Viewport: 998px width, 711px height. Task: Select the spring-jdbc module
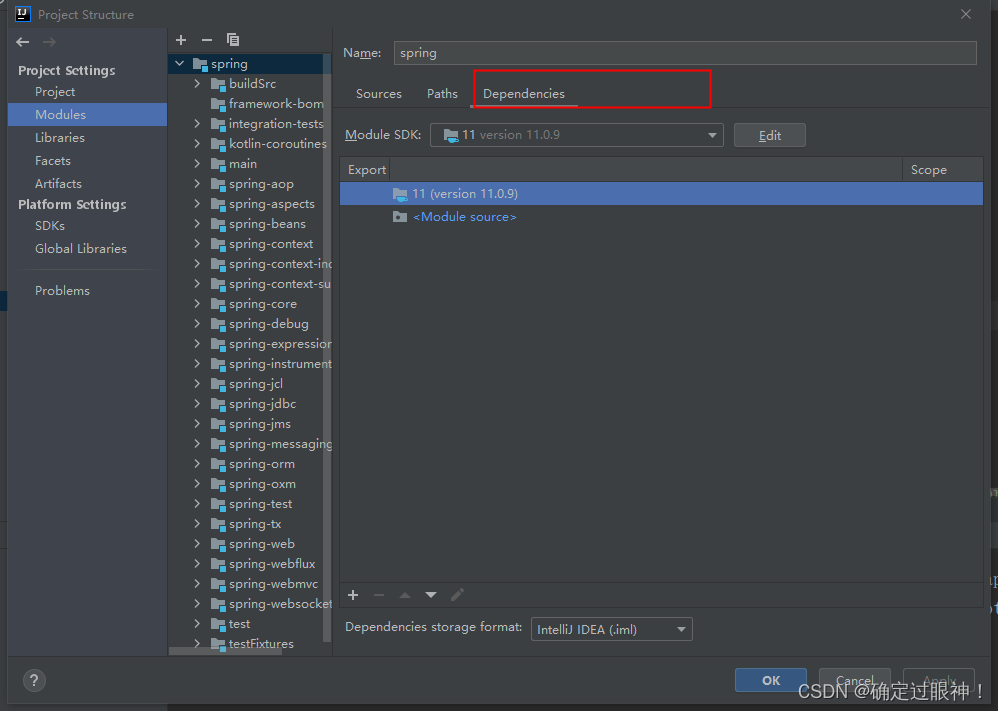262,404
